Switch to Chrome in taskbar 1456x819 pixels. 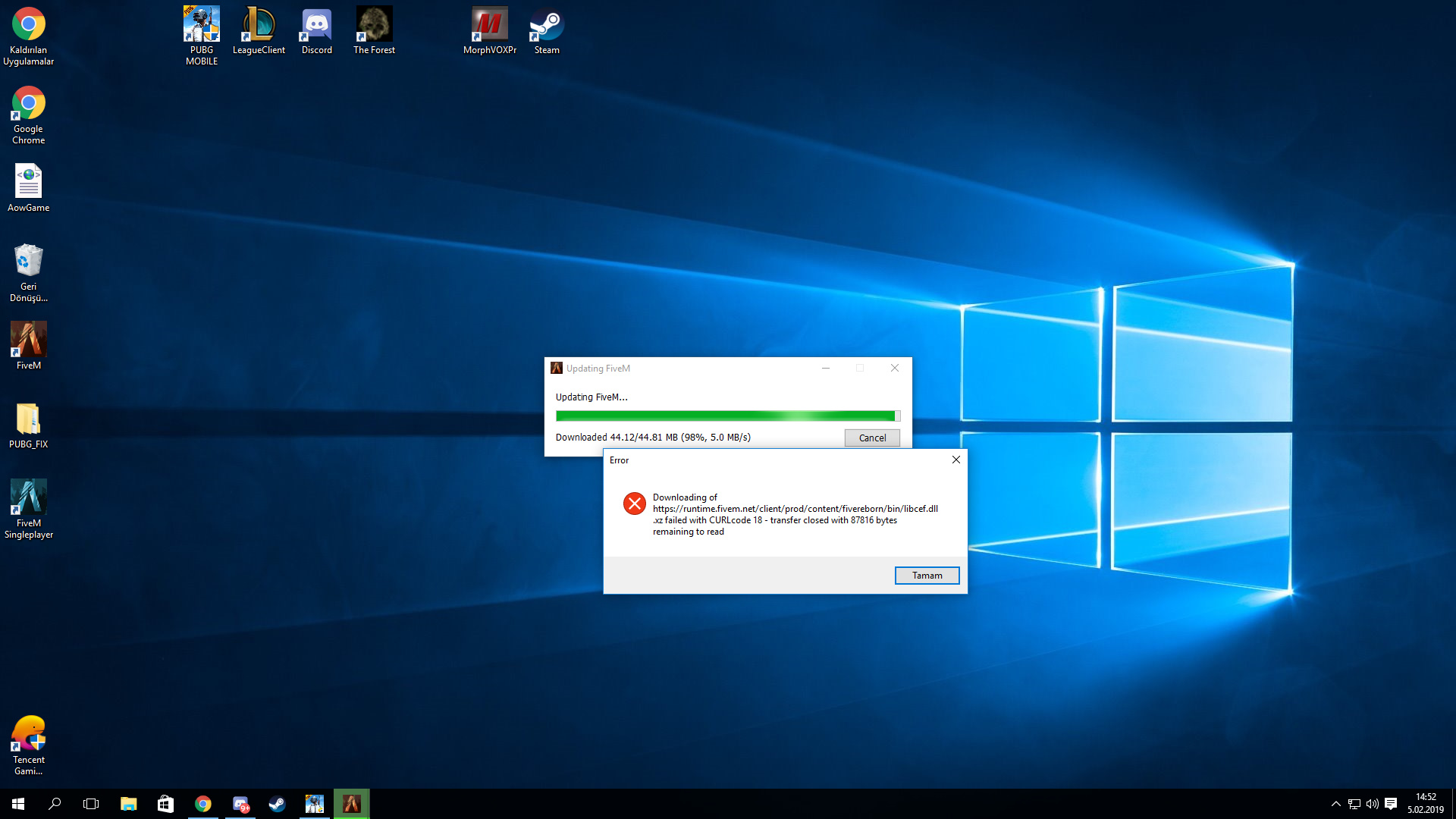coord(202,804)
